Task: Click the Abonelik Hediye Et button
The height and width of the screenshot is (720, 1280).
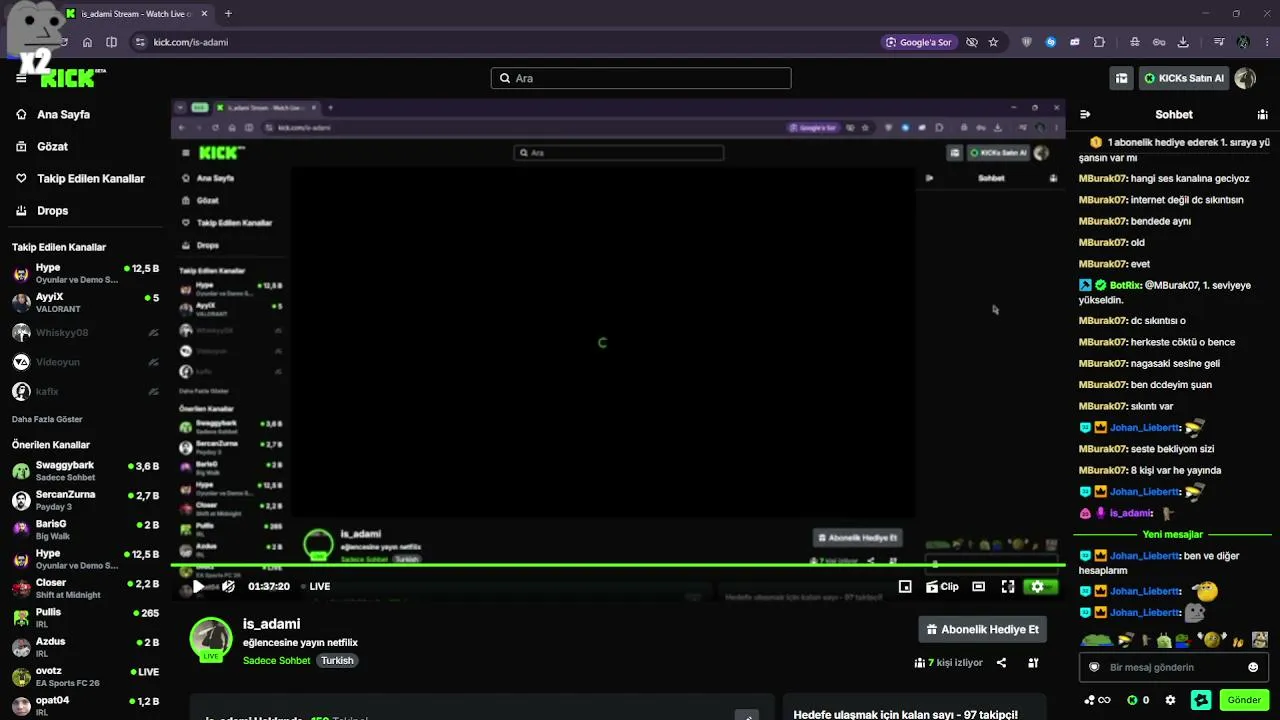Action: 982,629
